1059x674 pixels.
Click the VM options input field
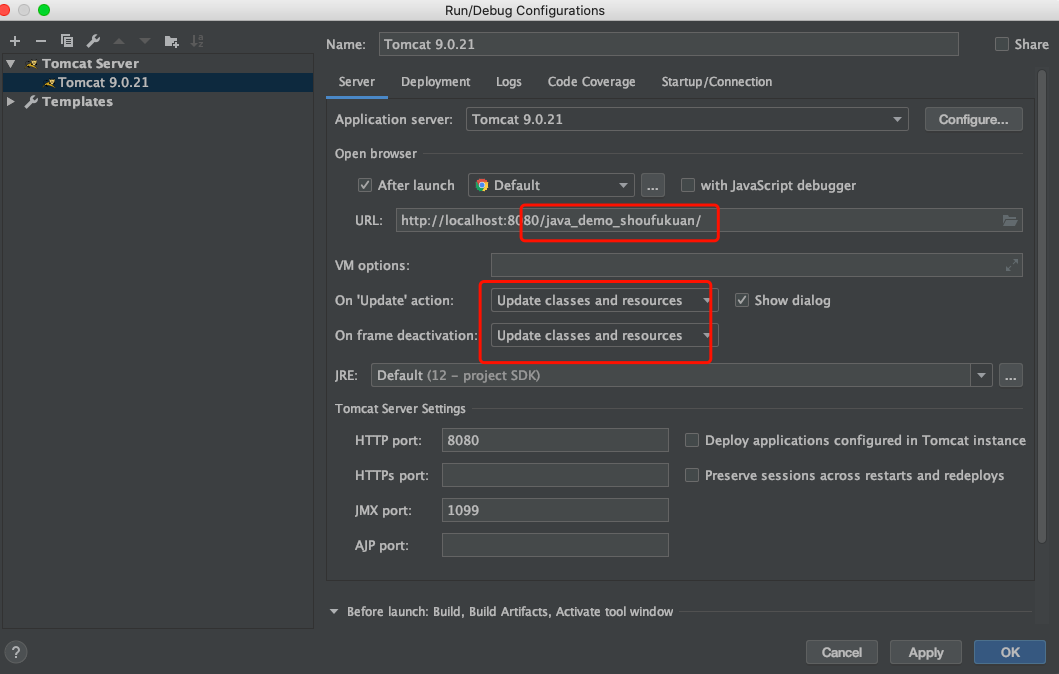pos(756,265)
